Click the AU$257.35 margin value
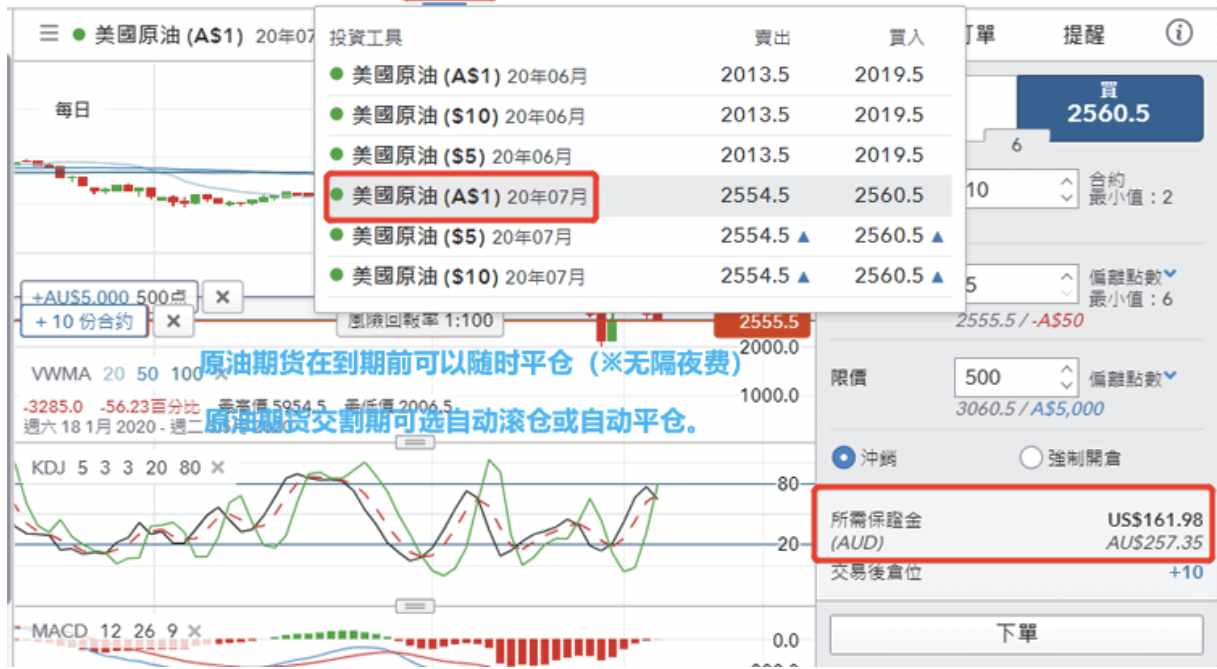Viewport: 1217px width, 669px height. 1155,541
